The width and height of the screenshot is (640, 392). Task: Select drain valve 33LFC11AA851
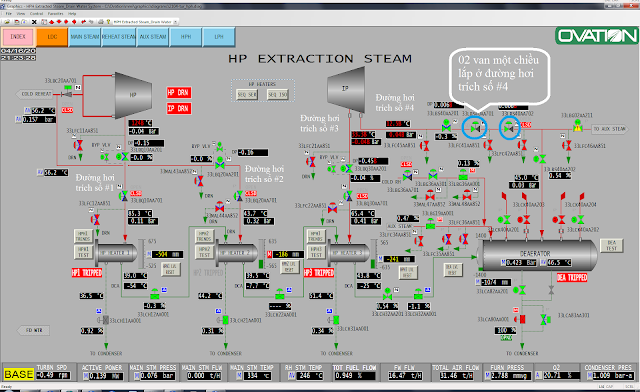coord(78,145)
